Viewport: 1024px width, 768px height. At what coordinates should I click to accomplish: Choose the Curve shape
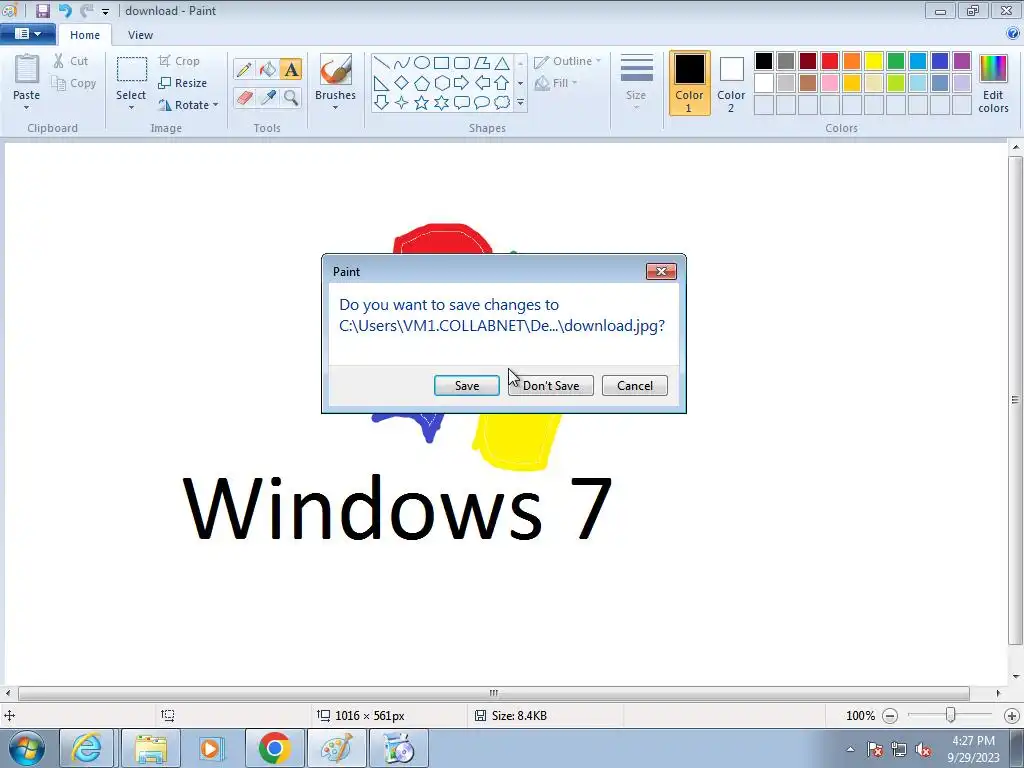pyautogui.click(x=402, y=63)
